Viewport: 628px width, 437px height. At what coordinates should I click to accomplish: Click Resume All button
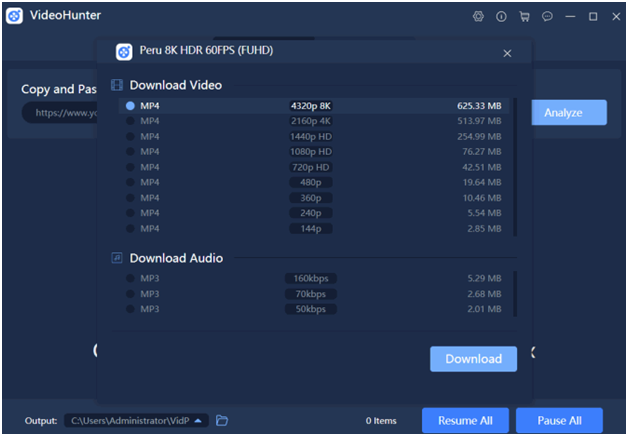[x=465, y=421]
